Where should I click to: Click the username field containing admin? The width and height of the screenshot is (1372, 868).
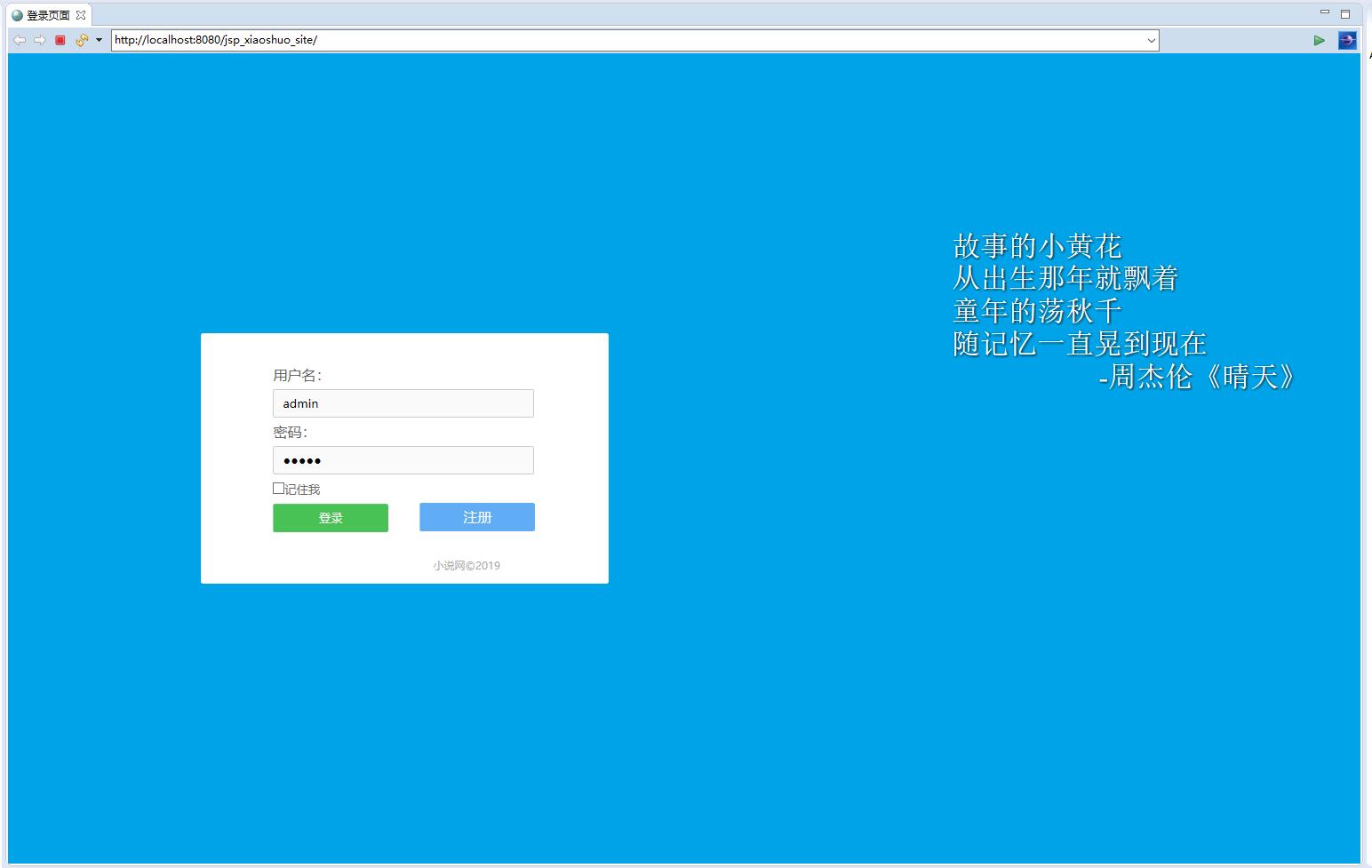click(403, 403)
